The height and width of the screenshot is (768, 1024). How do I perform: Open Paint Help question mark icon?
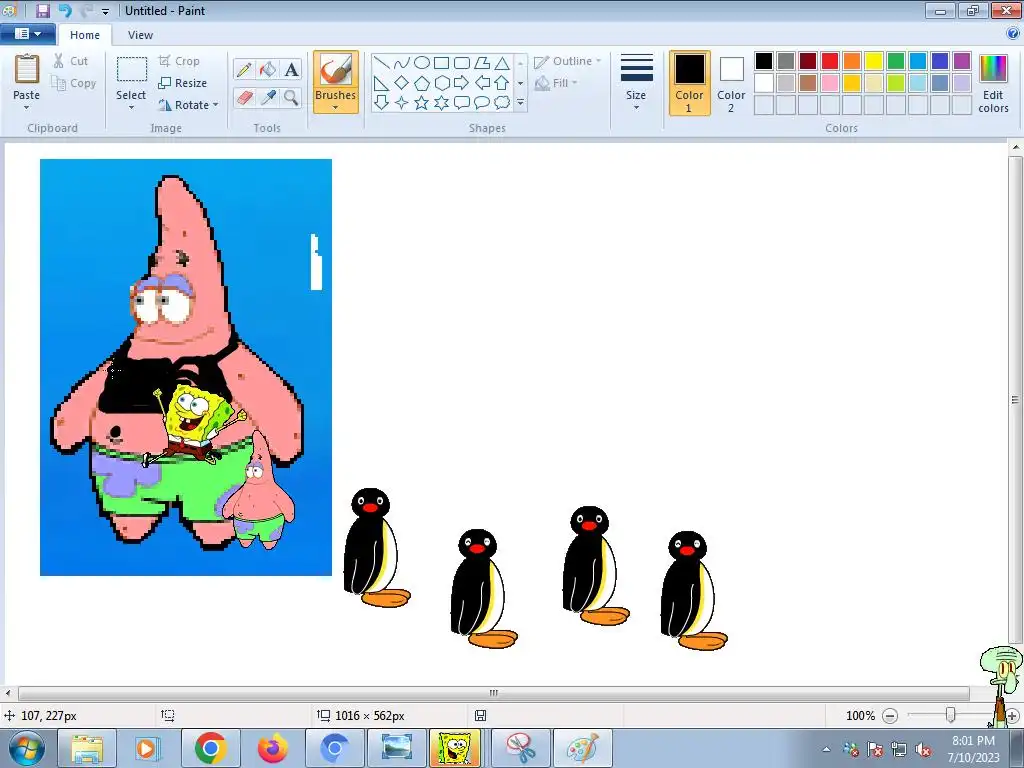1013,33
